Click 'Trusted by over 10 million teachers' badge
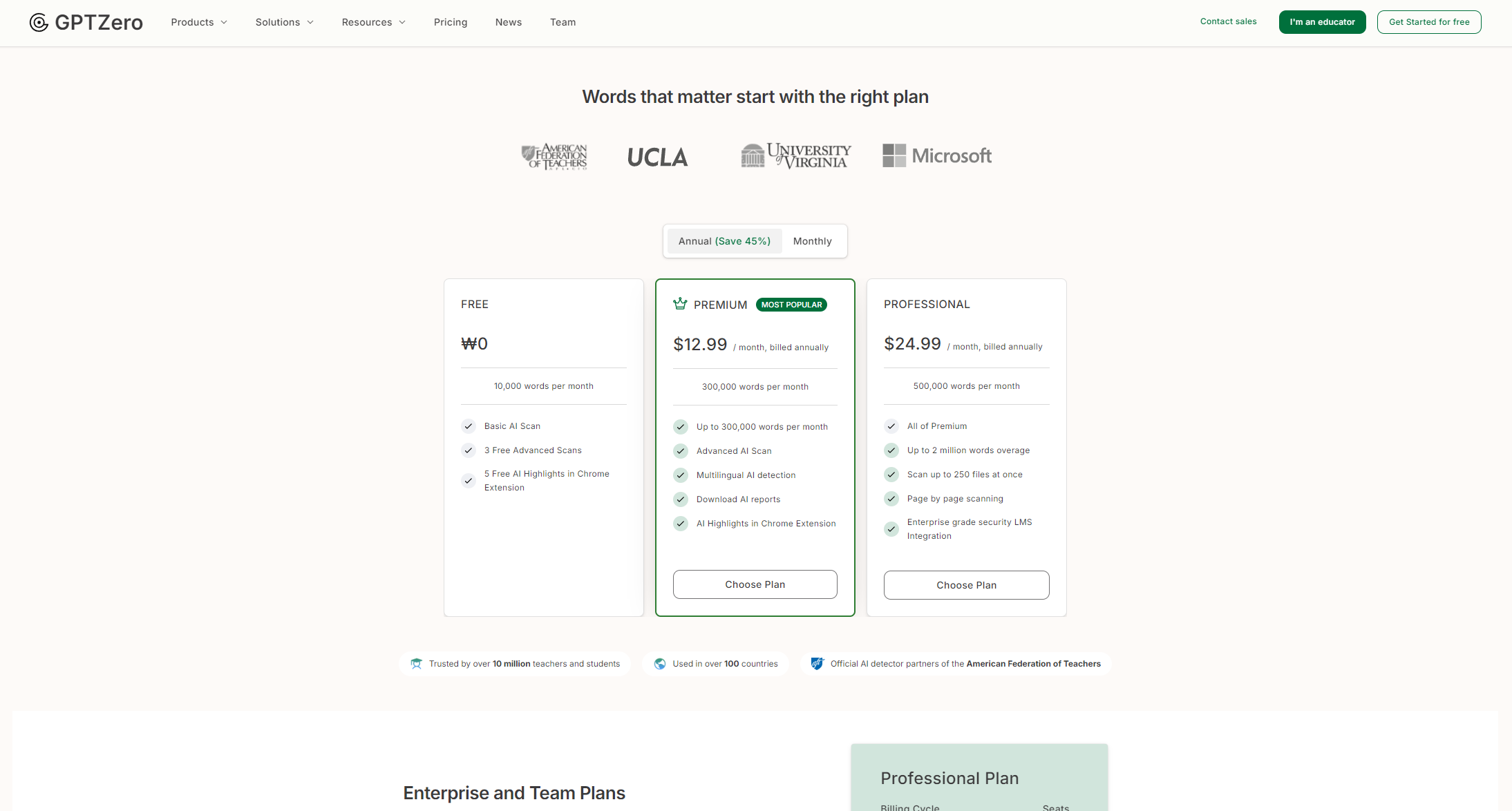 (516, 664)
